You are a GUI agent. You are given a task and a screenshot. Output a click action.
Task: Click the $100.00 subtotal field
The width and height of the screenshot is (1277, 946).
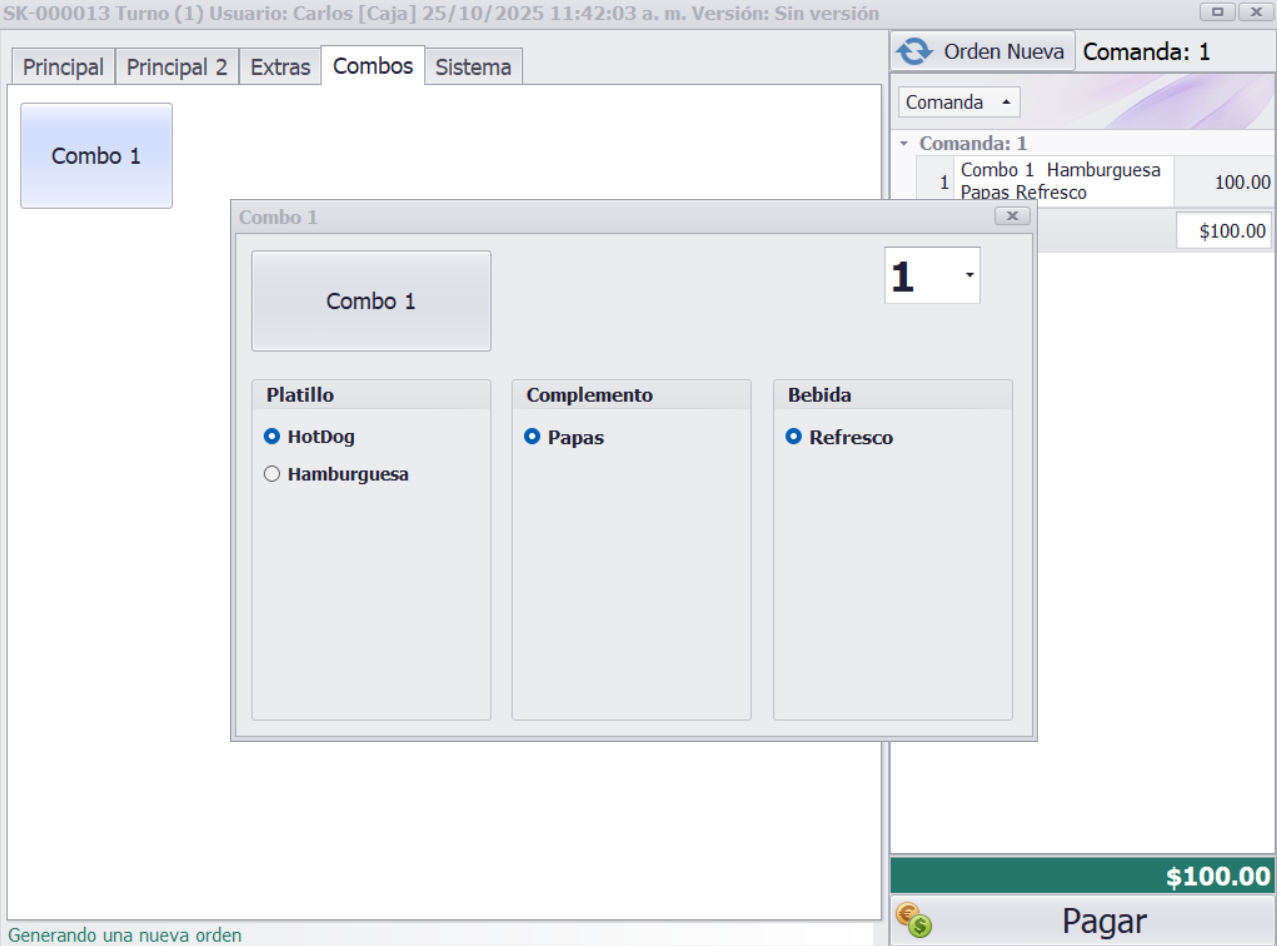coord(1223,231)
